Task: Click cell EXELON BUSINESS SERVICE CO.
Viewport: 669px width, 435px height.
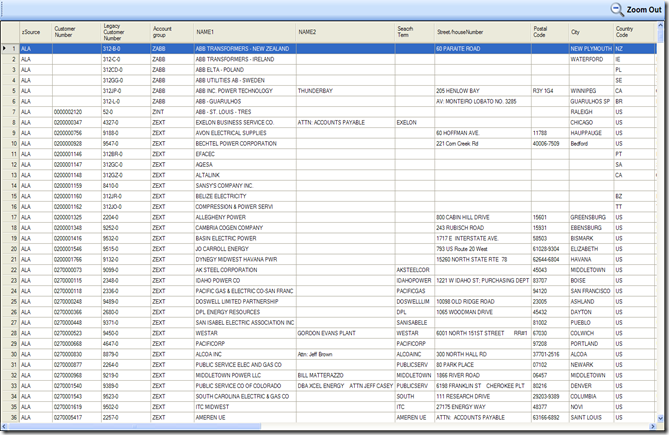Action: pos(245,122)
